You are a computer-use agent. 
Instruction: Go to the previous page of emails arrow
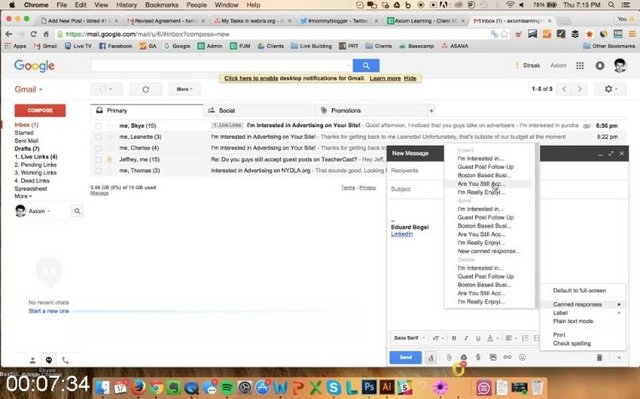(564, 89)
